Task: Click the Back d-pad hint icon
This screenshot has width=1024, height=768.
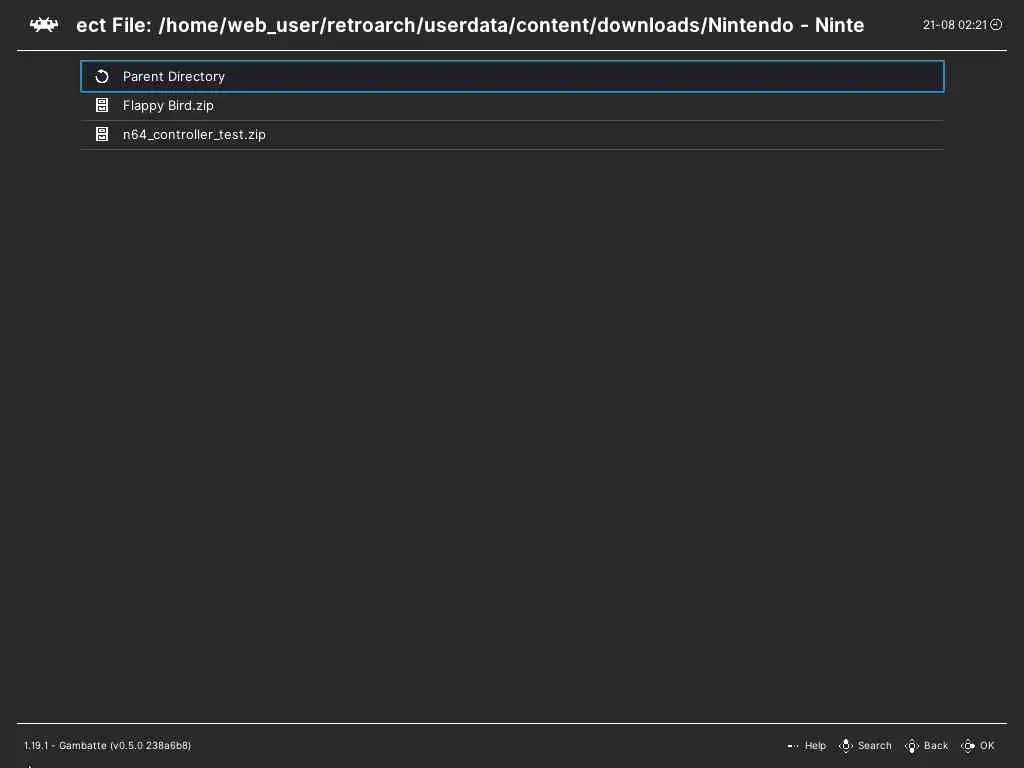Action: pyautogui.click(x=912, y=746)
